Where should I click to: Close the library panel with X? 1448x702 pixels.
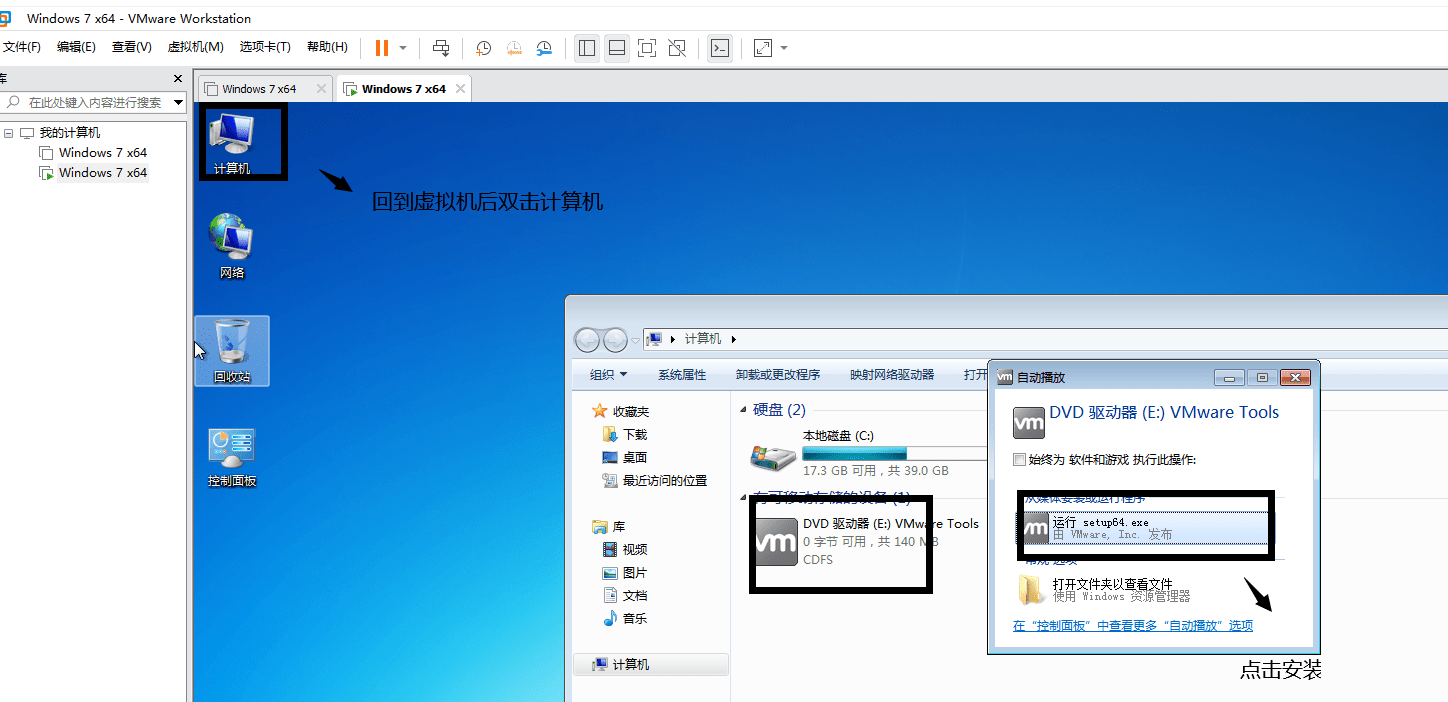point(178,79)
